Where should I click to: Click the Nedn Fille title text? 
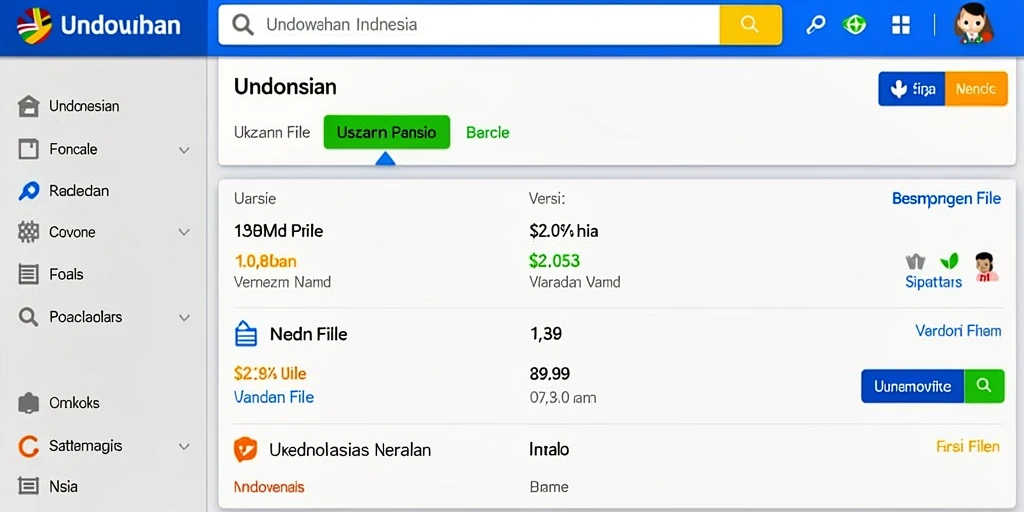[308, 334]
